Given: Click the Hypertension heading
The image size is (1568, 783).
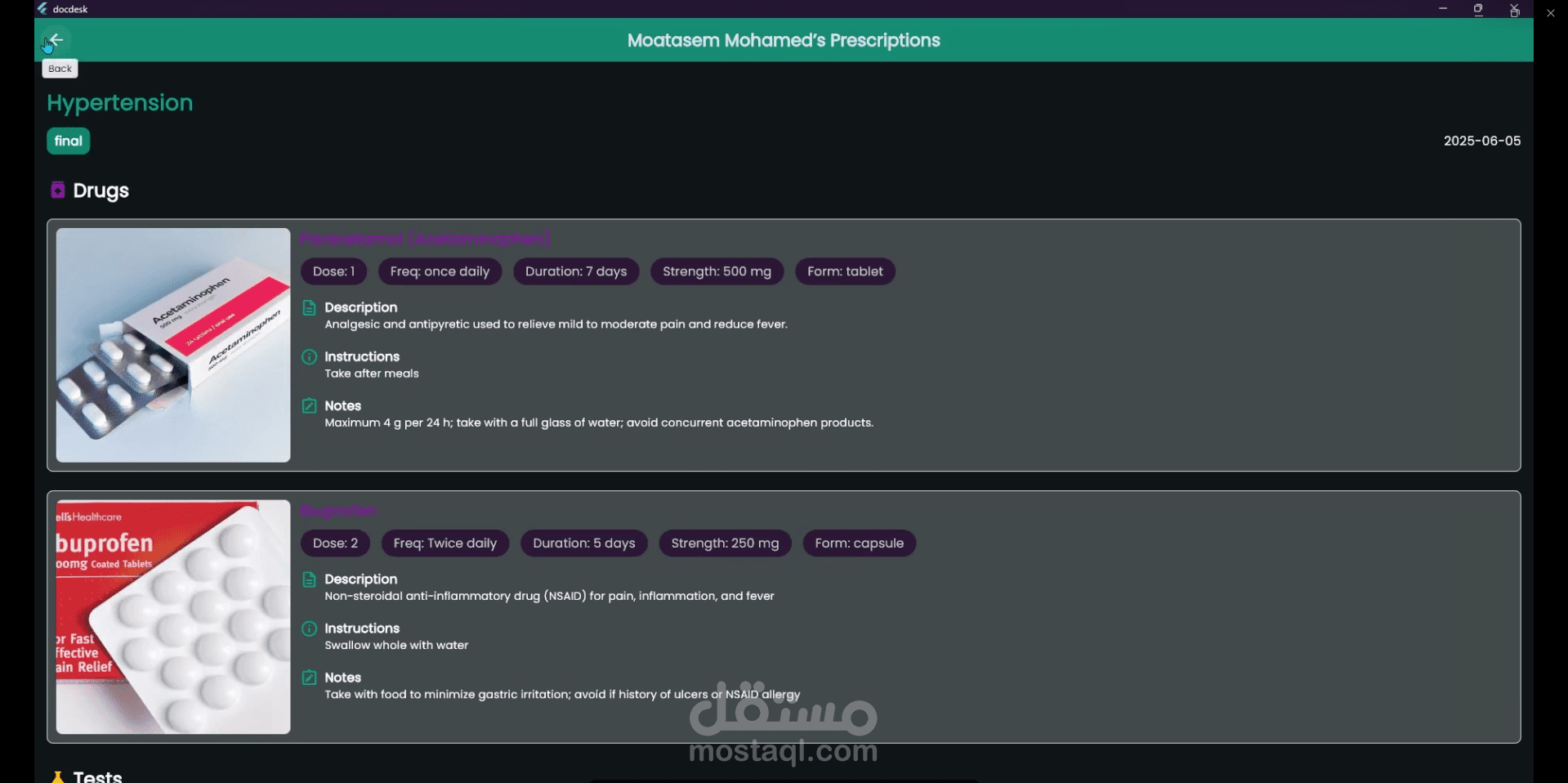Looking at the screenshot, I should tap(120, 103).
